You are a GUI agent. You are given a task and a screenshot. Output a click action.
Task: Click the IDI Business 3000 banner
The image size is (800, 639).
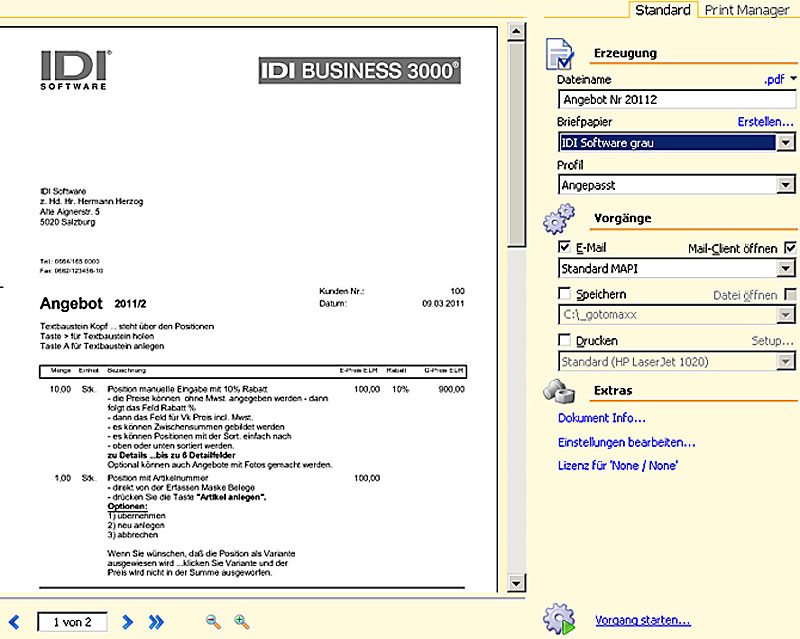[360, 70]
